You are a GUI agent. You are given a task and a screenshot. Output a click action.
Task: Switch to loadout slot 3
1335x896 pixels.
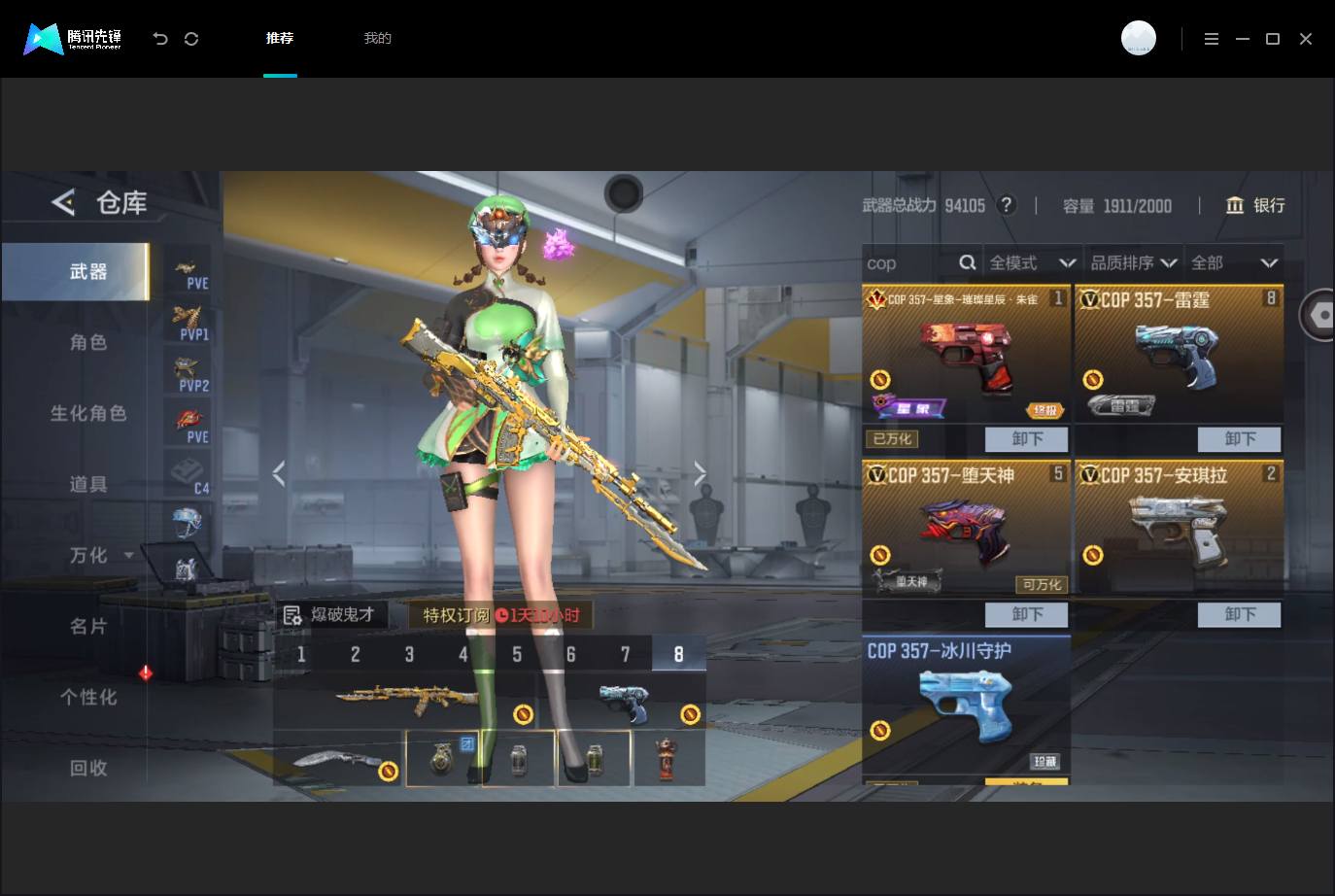coord(409,654)
